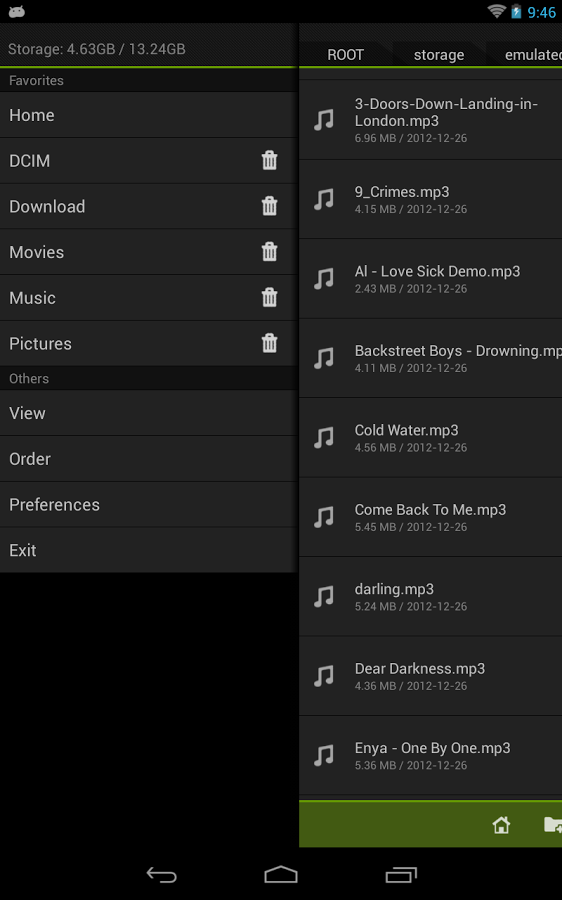The width and height of the screenshot is (562, 900).
Task: Remove Music from favorites via trash icon
Action: pos(269,297)
